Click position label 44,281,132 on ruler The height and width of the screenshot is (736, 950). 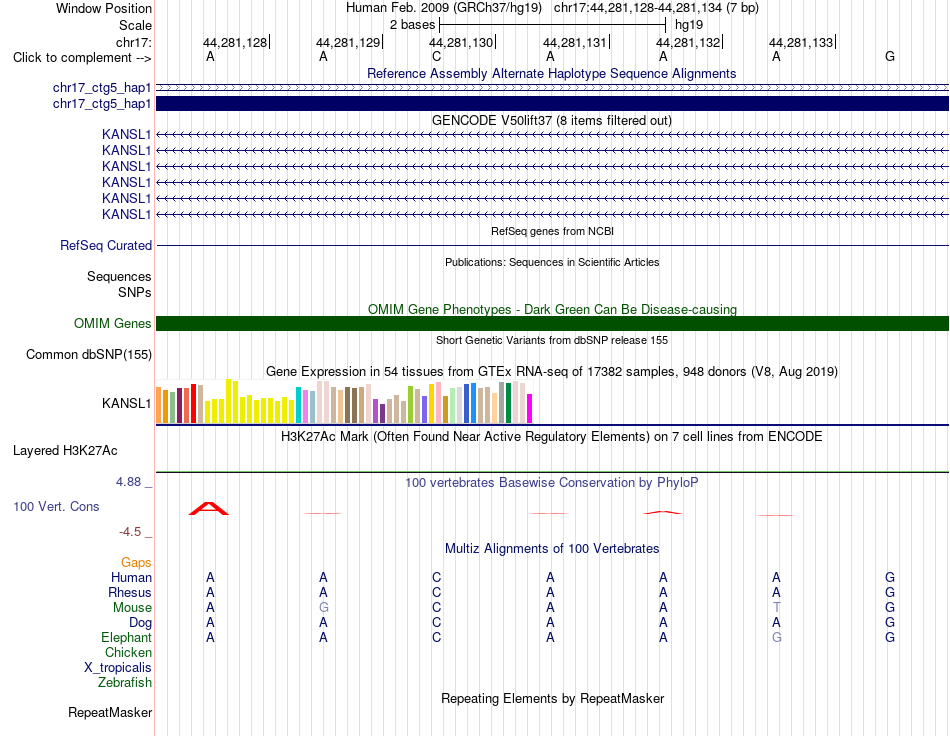pos(688,42)
